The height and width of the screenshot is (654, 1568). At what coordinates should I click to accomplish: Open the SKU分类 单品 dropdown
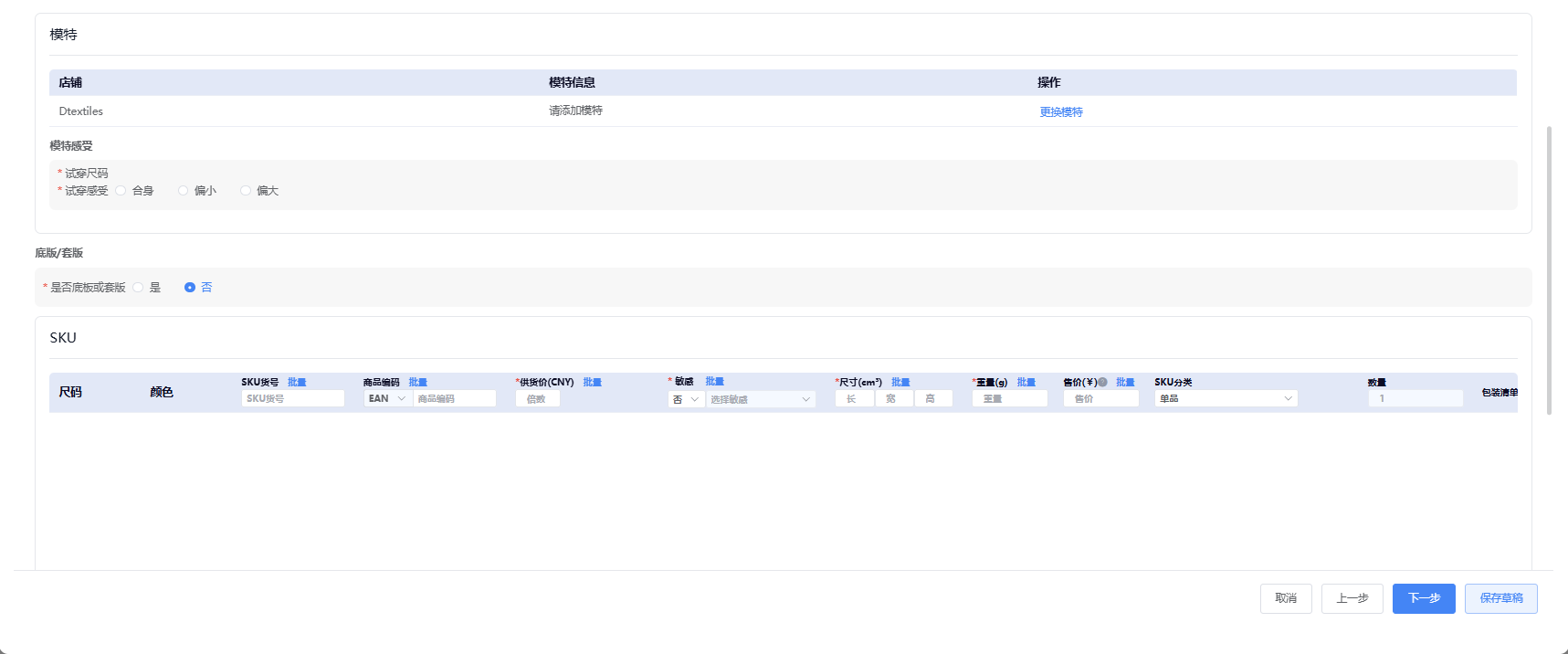click(x=1225, y=399)
